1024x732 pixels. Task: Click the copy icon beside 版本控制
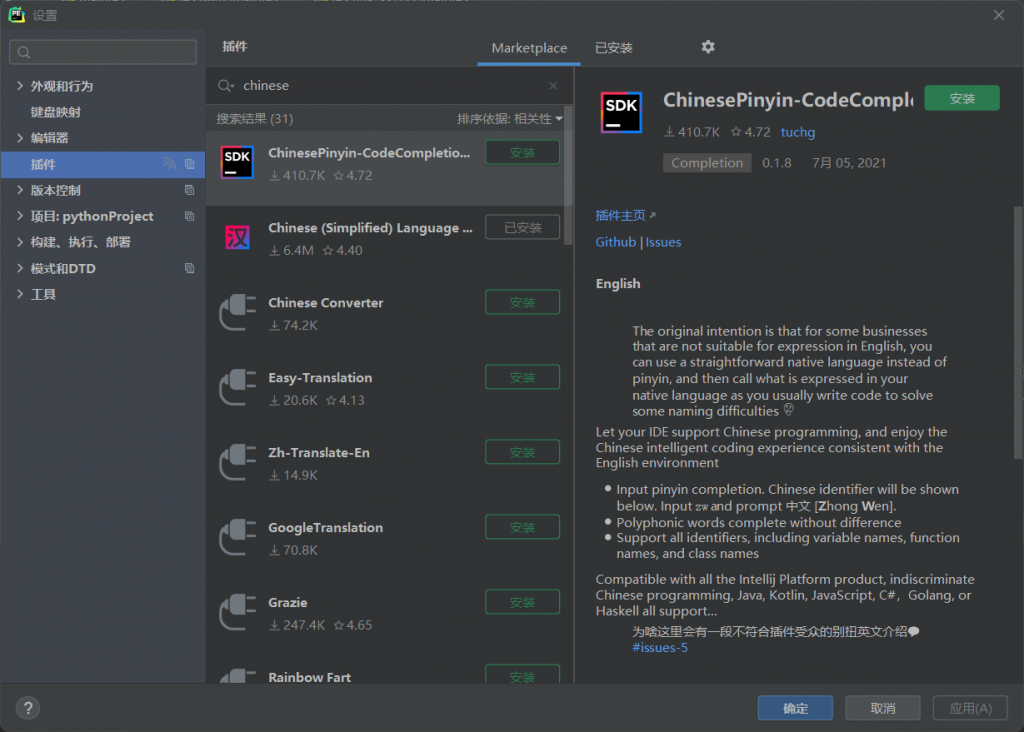point(189,190)
